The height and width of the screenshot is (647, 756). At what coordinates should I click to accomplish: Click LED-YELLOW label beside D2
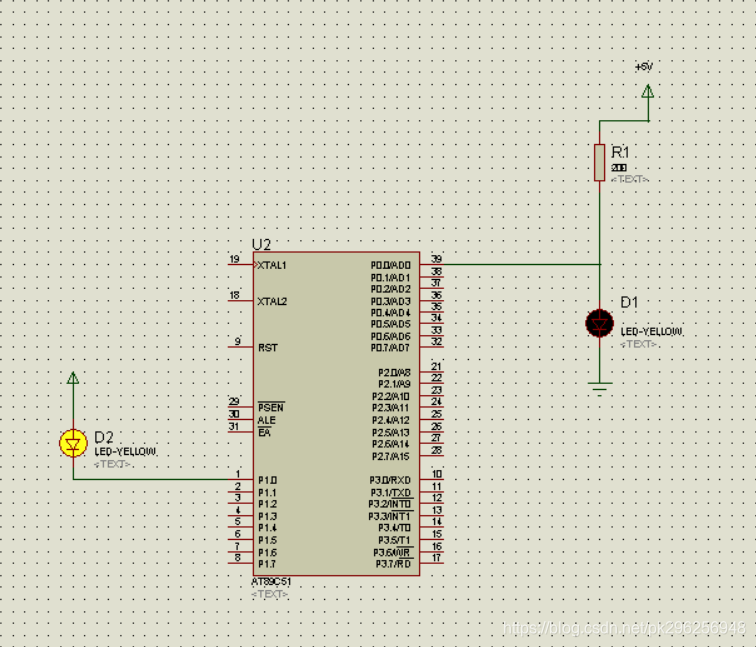tap(125, 452)
